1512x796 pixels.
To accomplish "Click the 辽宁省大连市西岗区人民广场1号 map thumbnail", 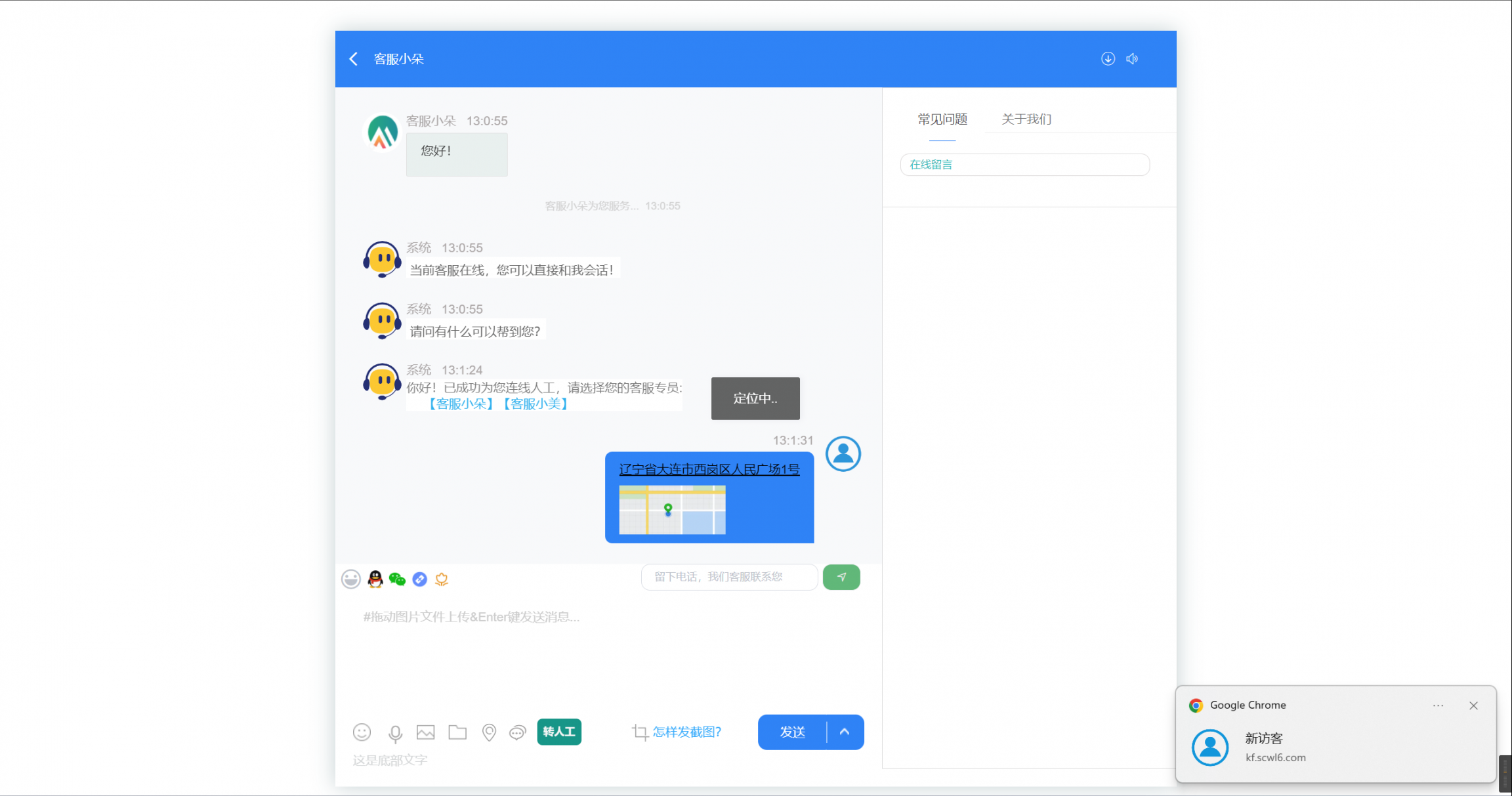I will (671, 511).
